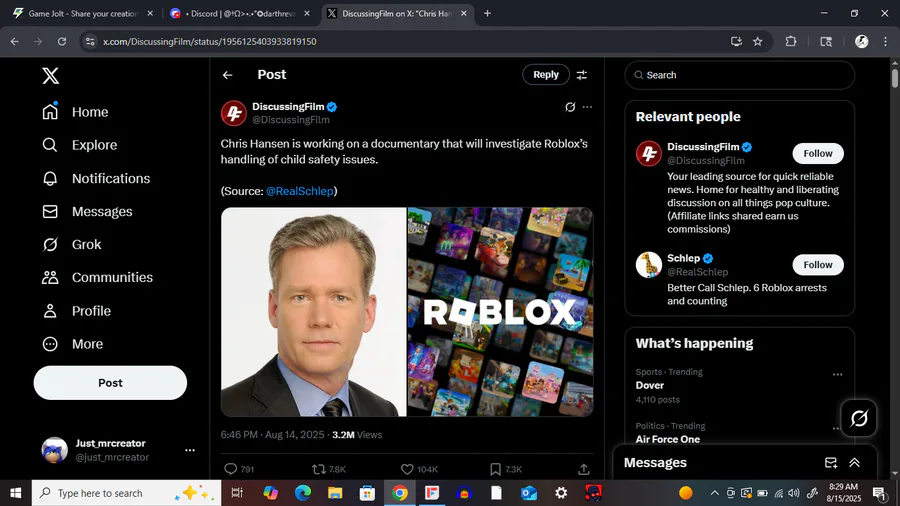Expand the Messages drawer with double chevron
The width and height of the screenshot is (900, 506).
pos(855,463)
